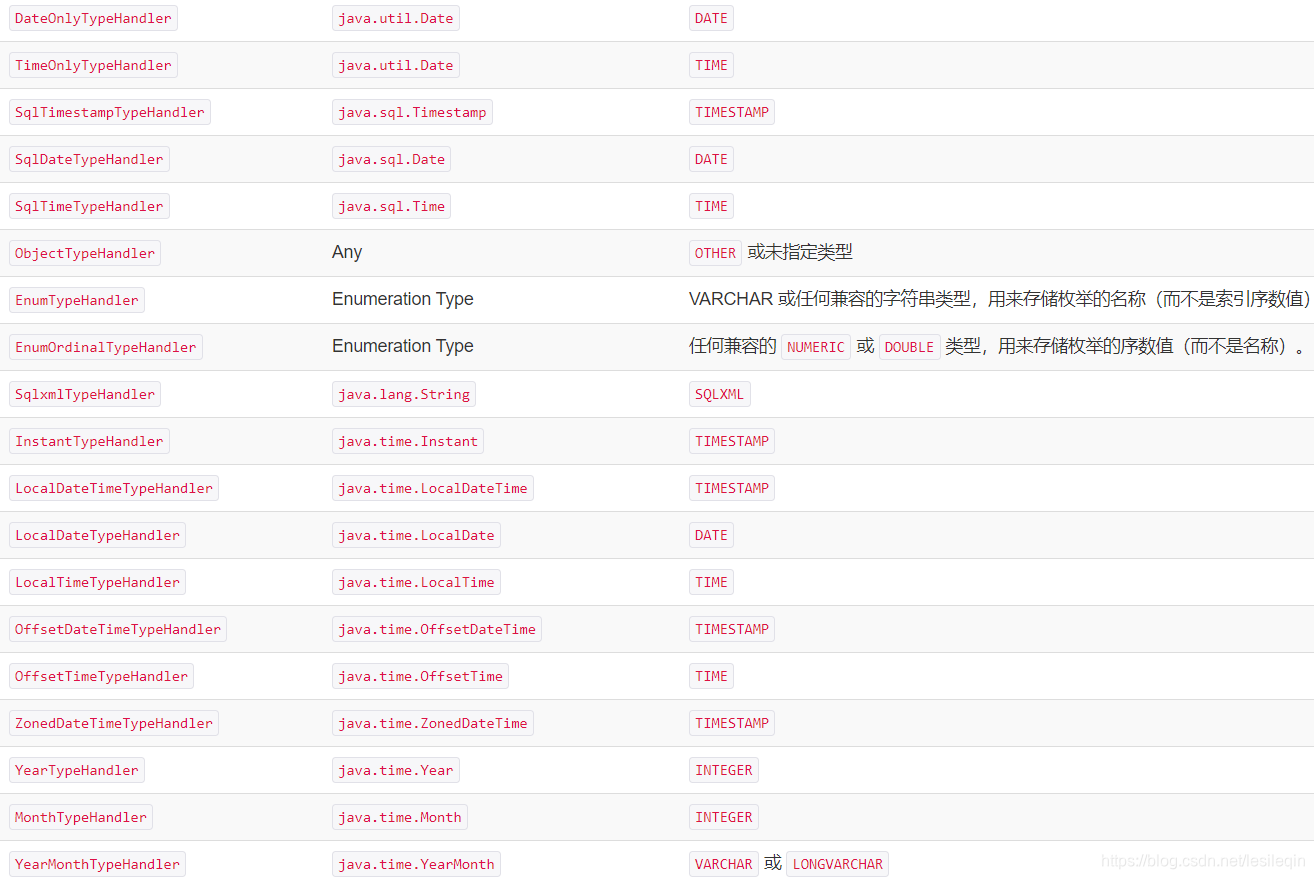The image size is (1314, 879).
Task: Select the SqlDateTypeHandler code label
Action: pyautogui.click(x=89, y=159)
